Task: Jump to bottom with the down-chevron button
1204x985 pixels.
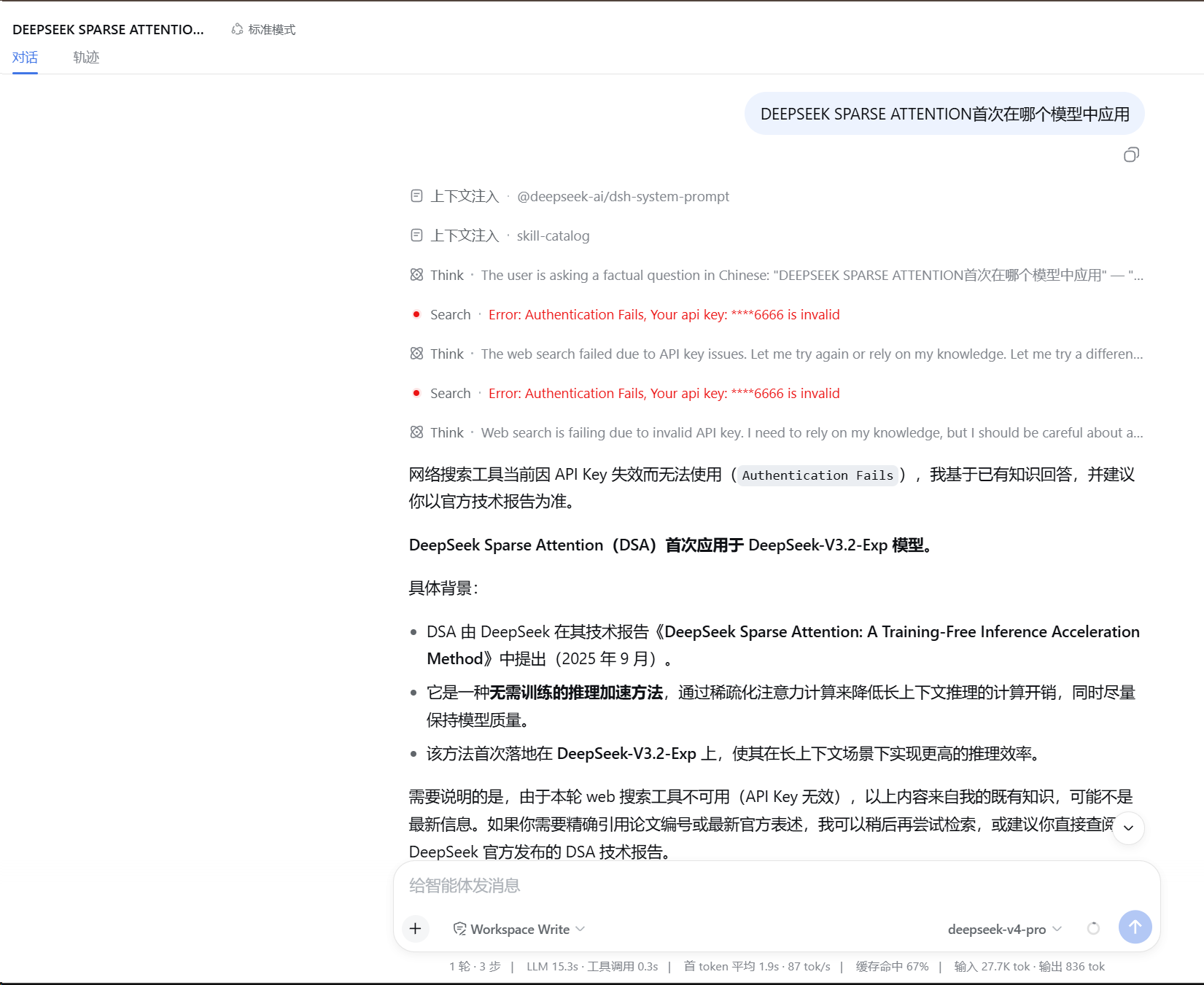Action: (x=1128, y=828)
